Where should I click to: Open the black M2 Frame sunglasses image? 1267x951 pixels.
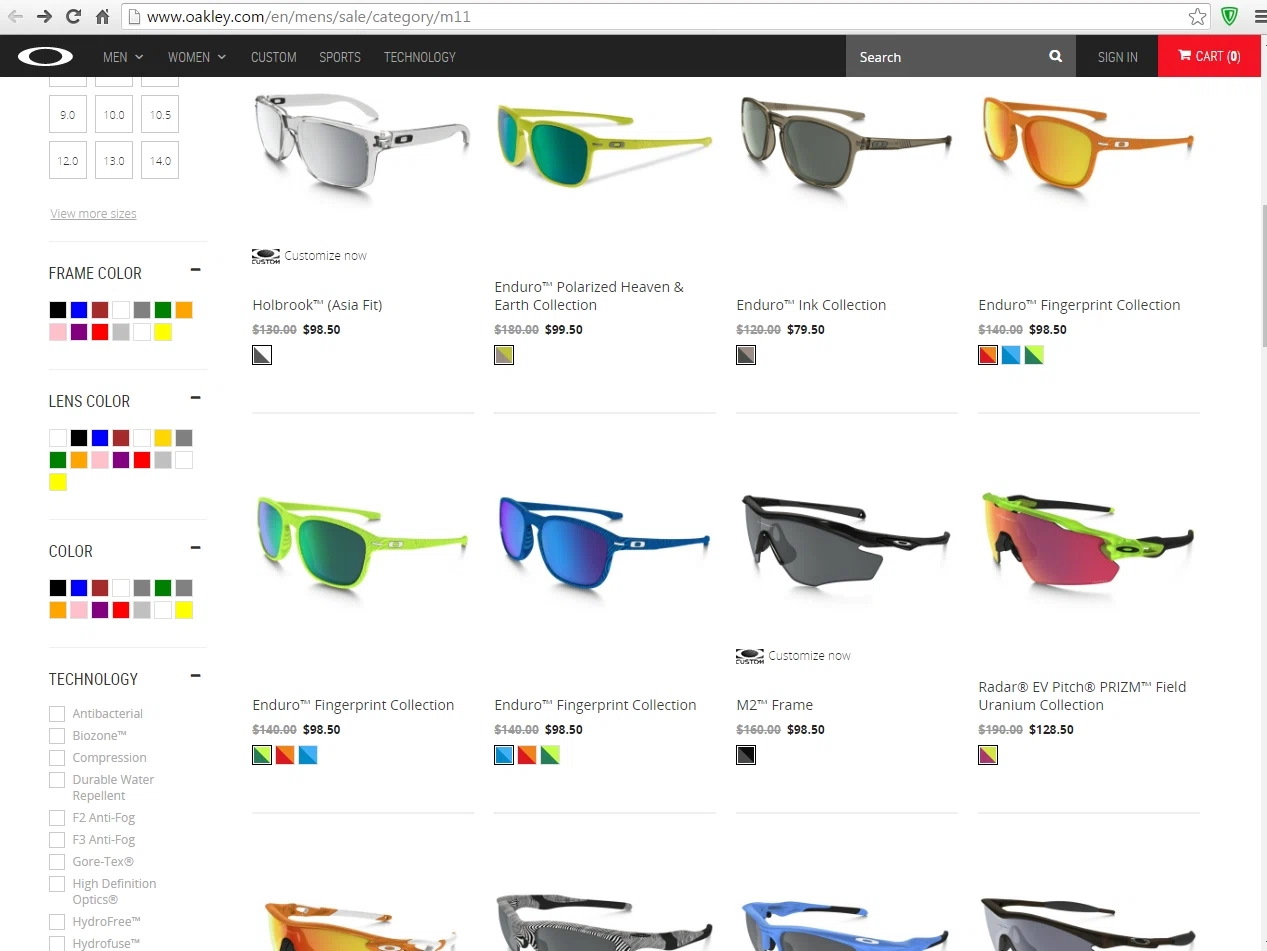coord(846,545)
